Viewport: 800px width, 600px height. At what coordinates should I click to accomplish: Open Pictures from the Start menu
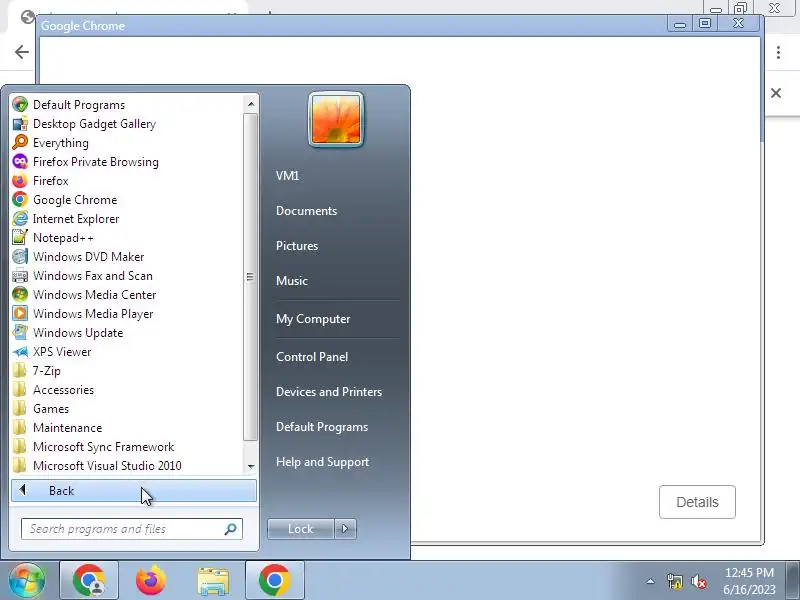tap(297, 246)
